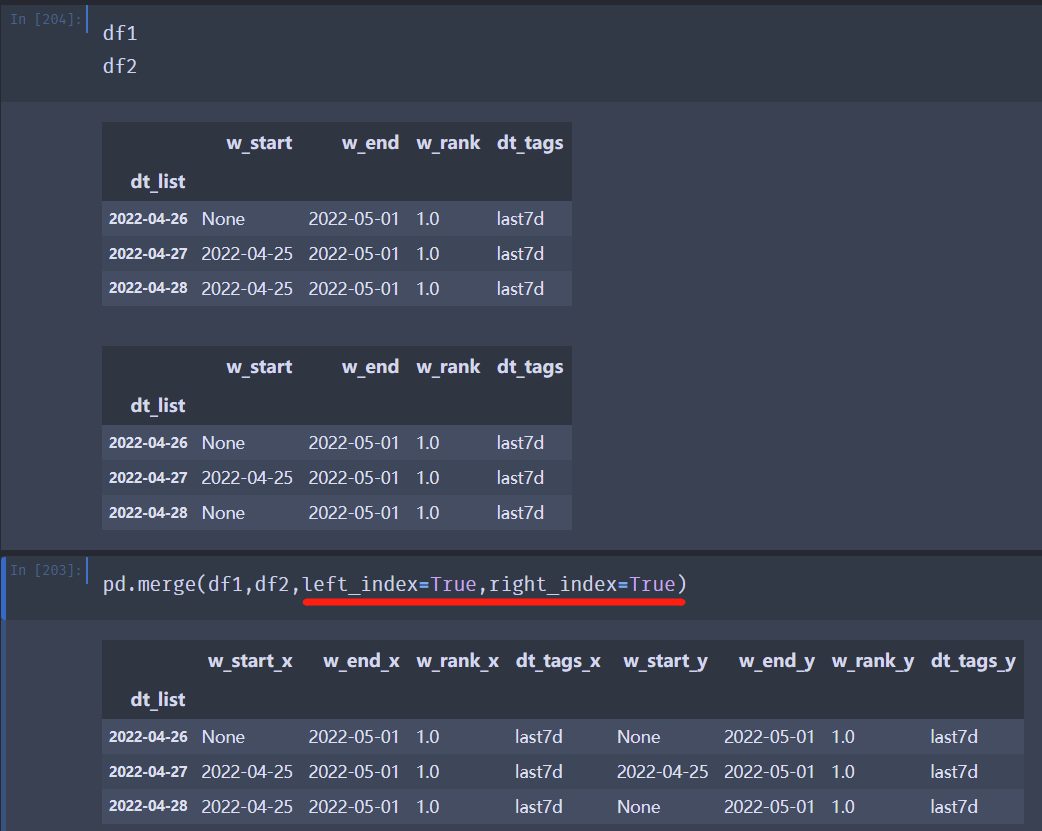
Task: Click w_start_y 2022-04-25 in merged 04-27 row
Action: [x=663, y=772]
